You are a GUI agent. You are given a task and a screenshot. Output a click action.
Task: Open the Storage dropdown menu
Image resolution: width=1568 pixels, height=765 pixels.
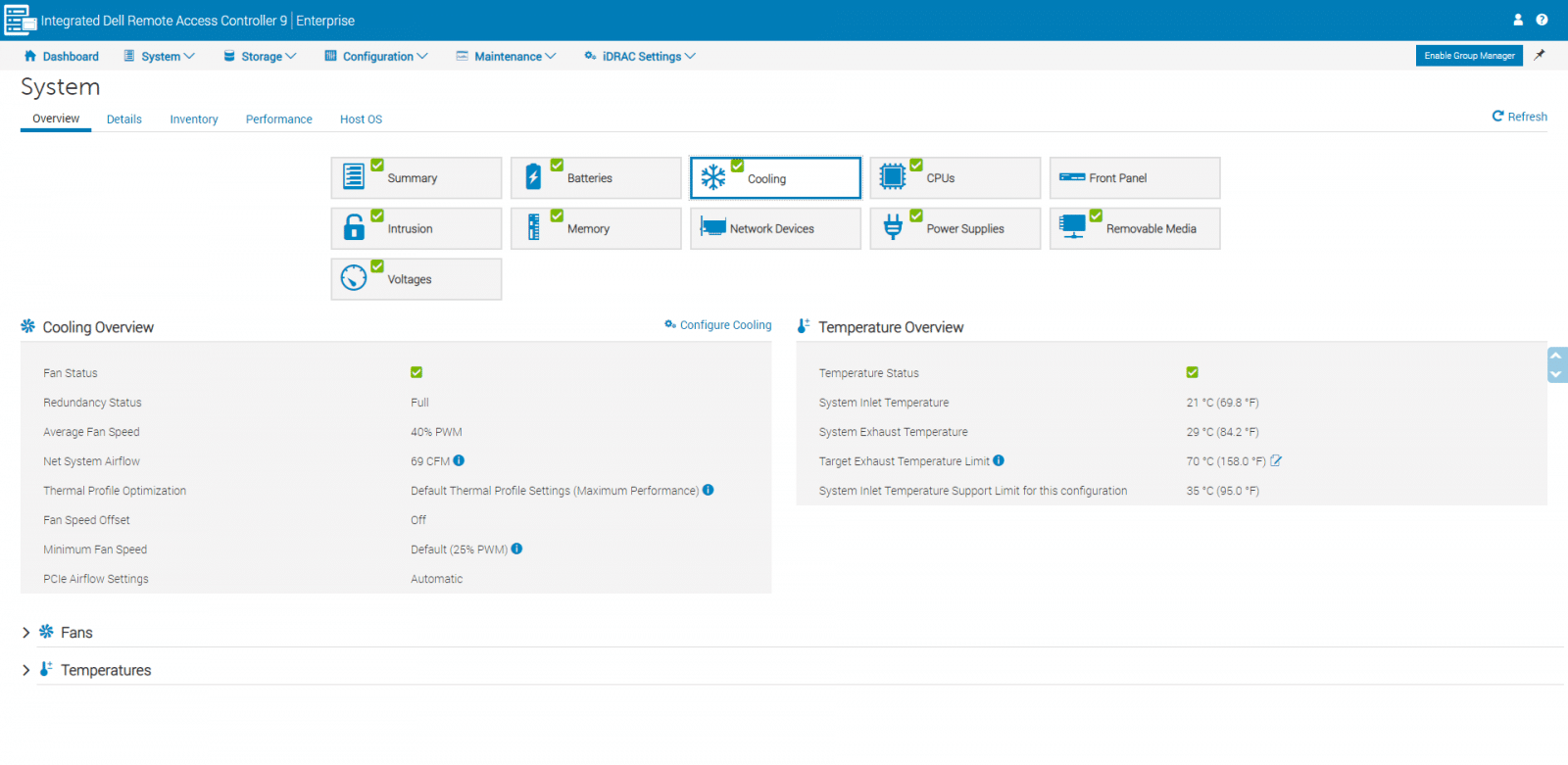tap(260, 56)
